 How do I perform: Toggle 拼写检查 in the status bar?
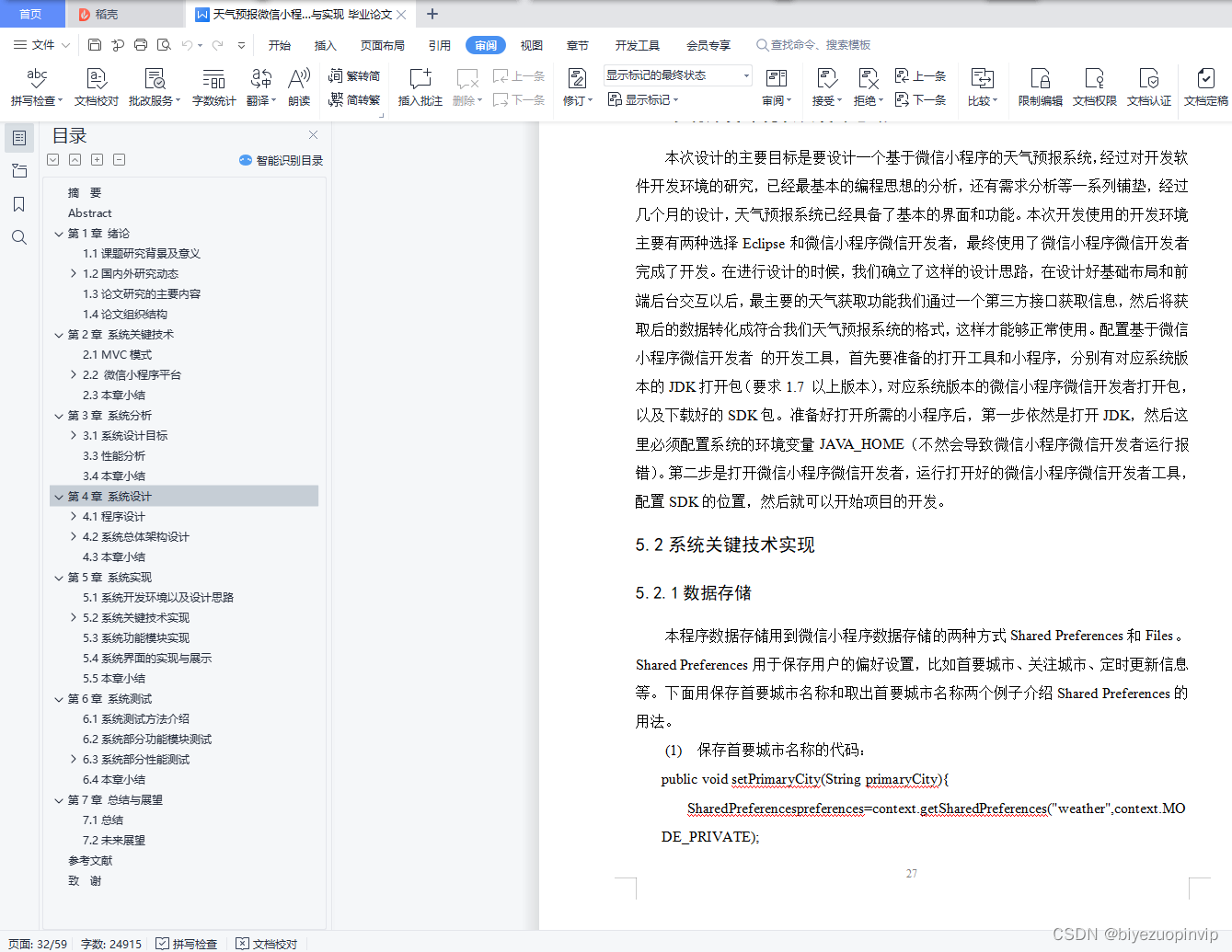click(x=187, y=944)
